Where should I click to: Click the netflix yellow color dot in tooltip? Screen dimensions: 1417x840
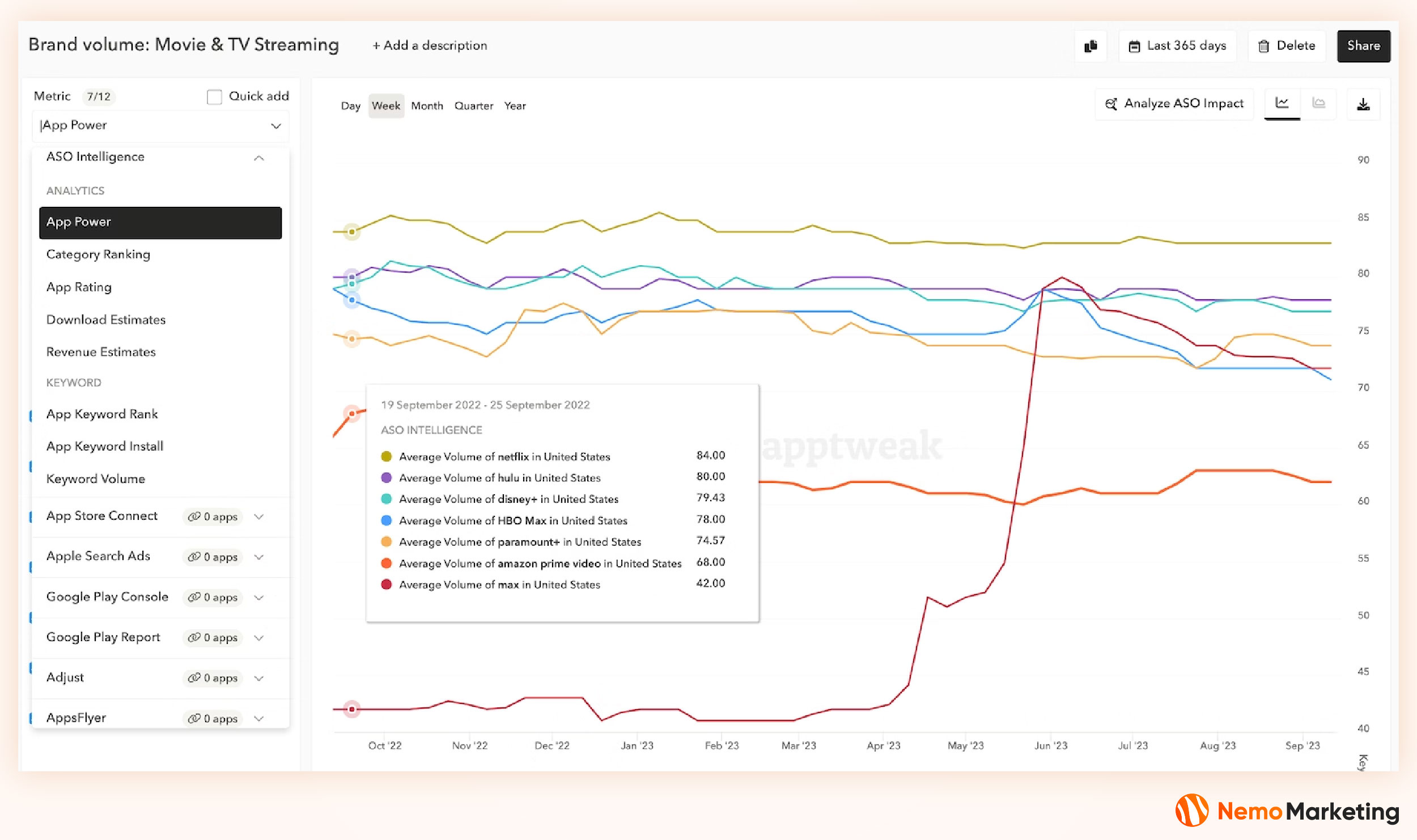click(387, 456)
